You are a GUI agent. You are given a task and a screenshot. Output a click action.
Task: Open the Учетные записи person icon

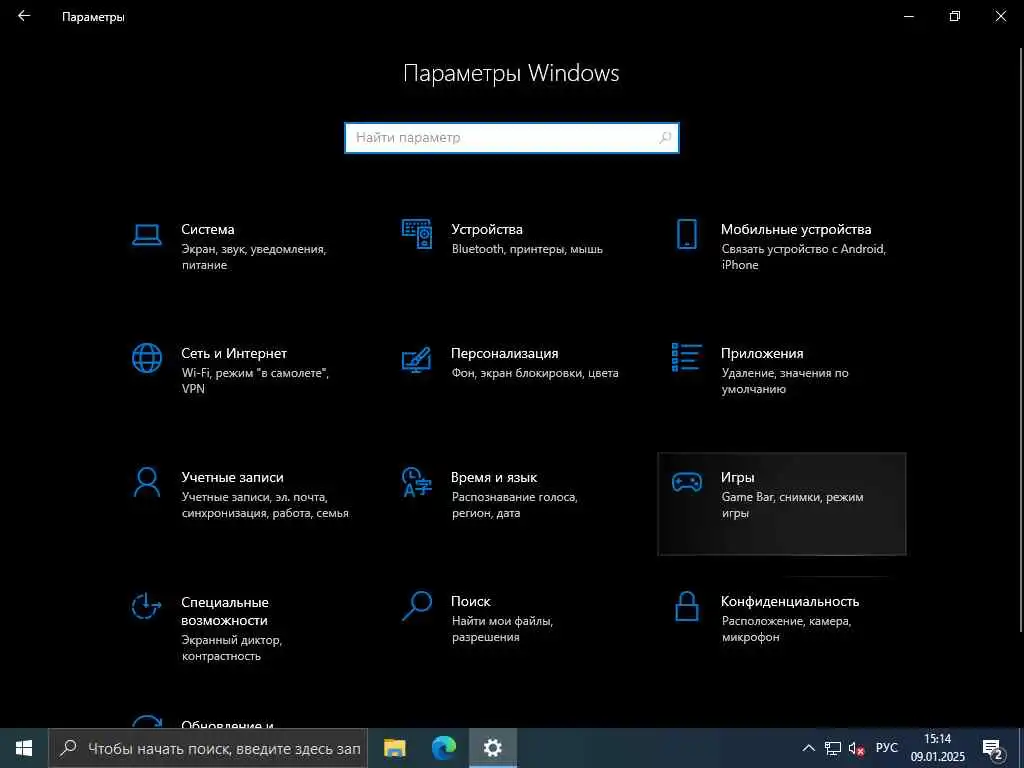(x=147, y=482)
